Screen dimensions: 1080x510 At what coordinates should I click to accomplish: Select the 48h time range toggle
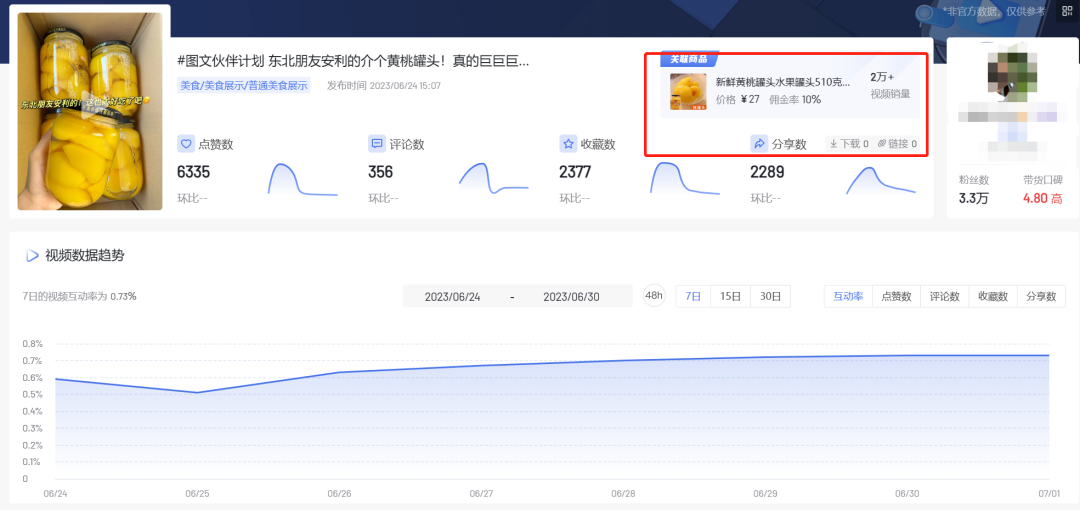(x=654, y=296)
